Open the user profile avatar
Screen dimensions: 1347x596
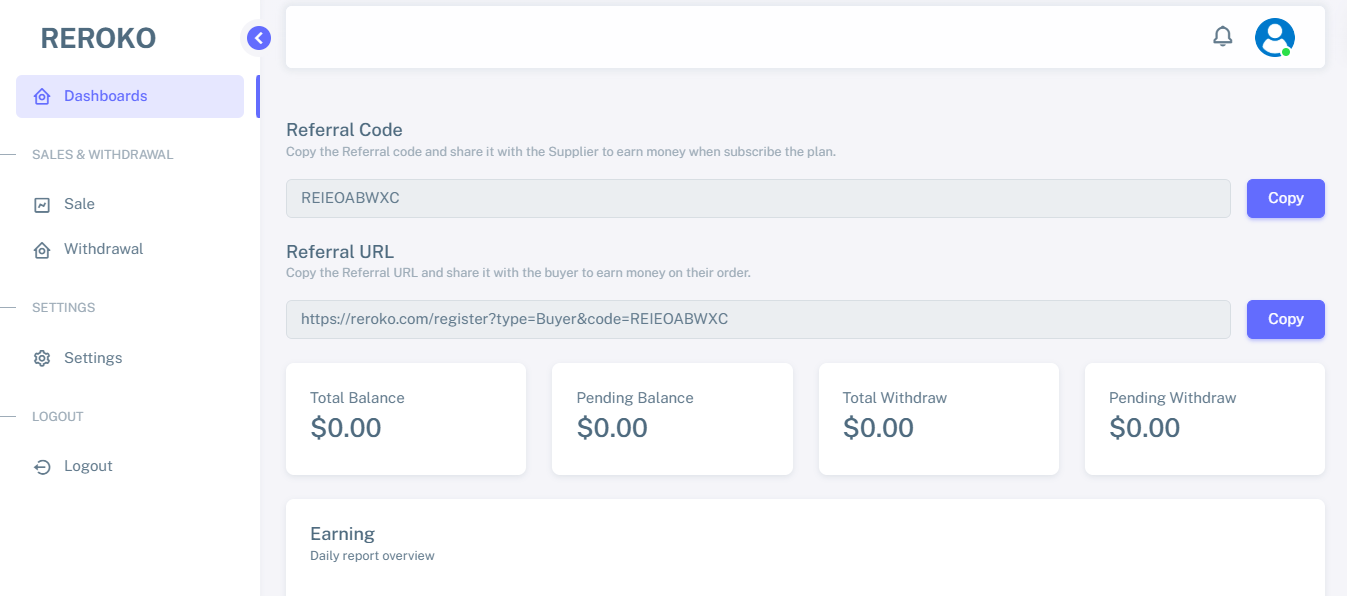pos(1274,38)
